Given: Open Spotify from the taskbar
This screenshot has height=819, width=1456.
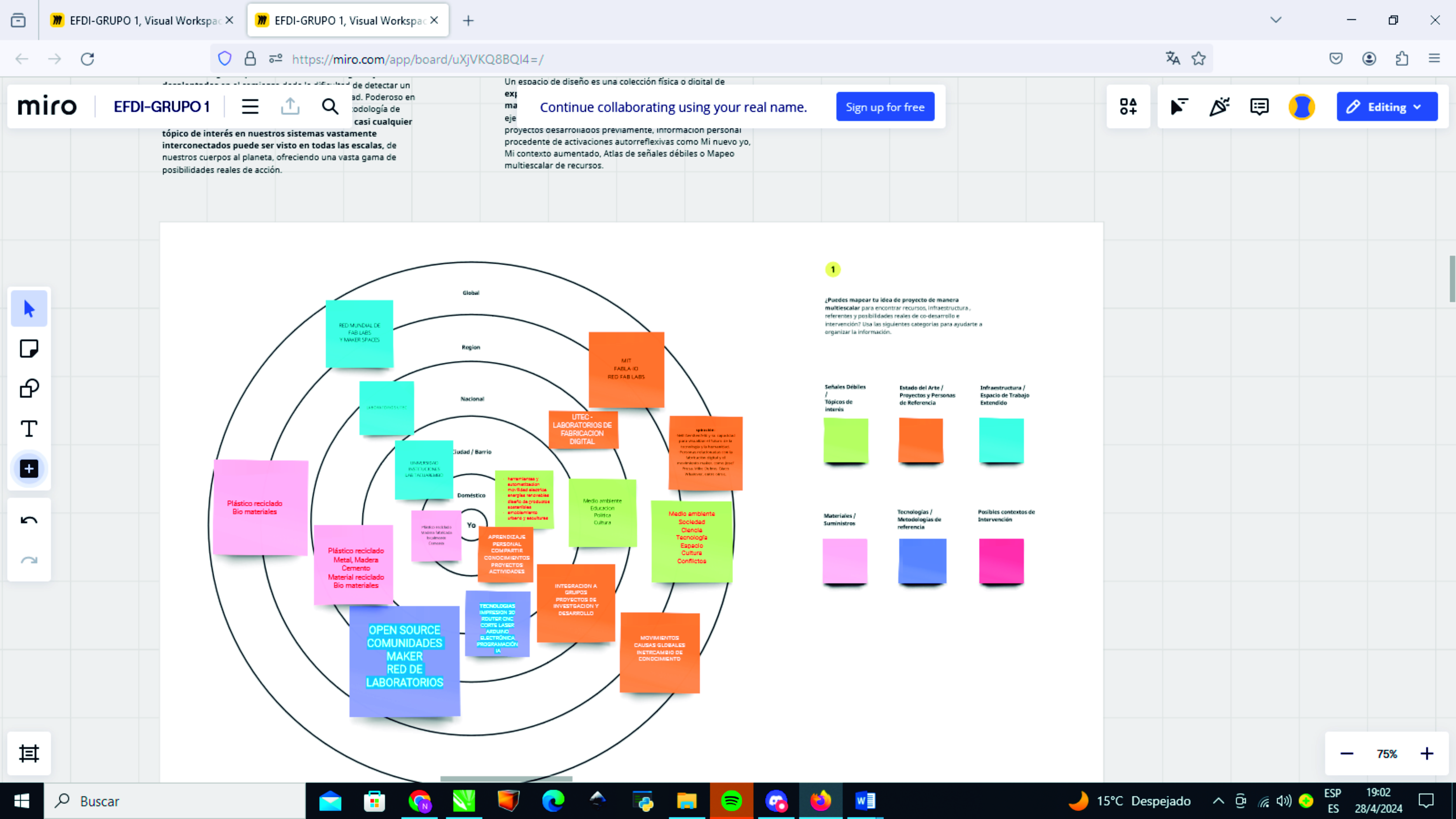Looking at the screenshot, I should coord(731,801).
